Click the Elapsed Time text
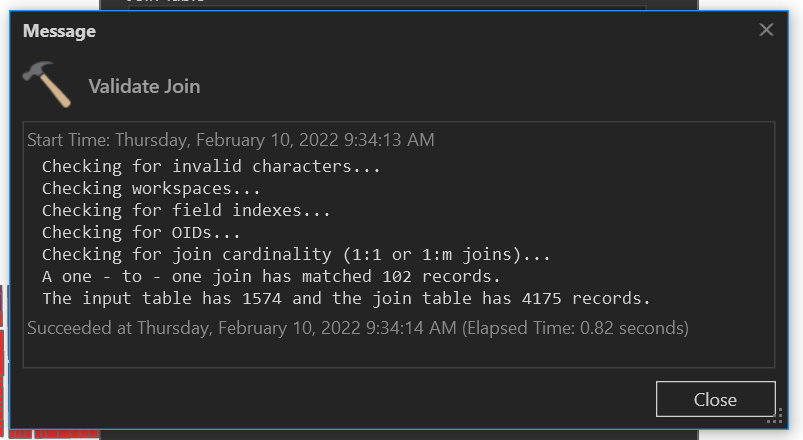Viewport: 803px width, 440px height. [x=575, y=327]
